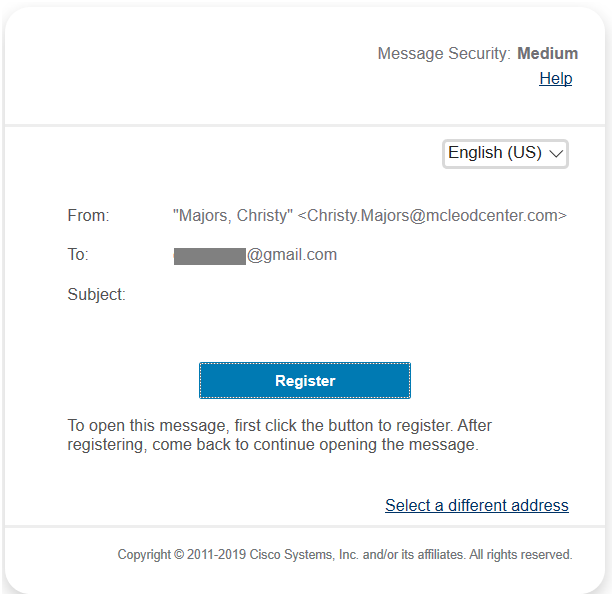
Task: Click the Message Security label
Action: pyautogui.click(x=444, y=53)
